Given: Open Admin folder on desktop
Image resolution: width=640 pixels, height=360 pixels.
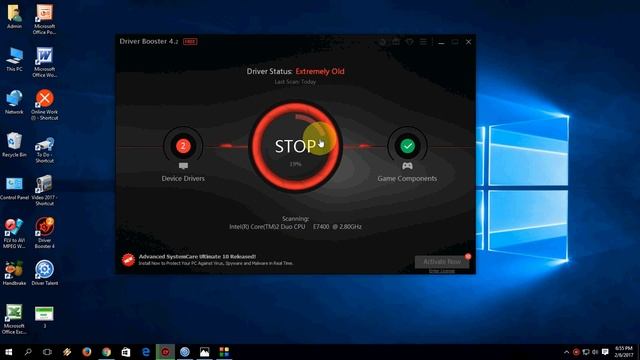Looking at the screenshot, I should click(x=14, y=17).
